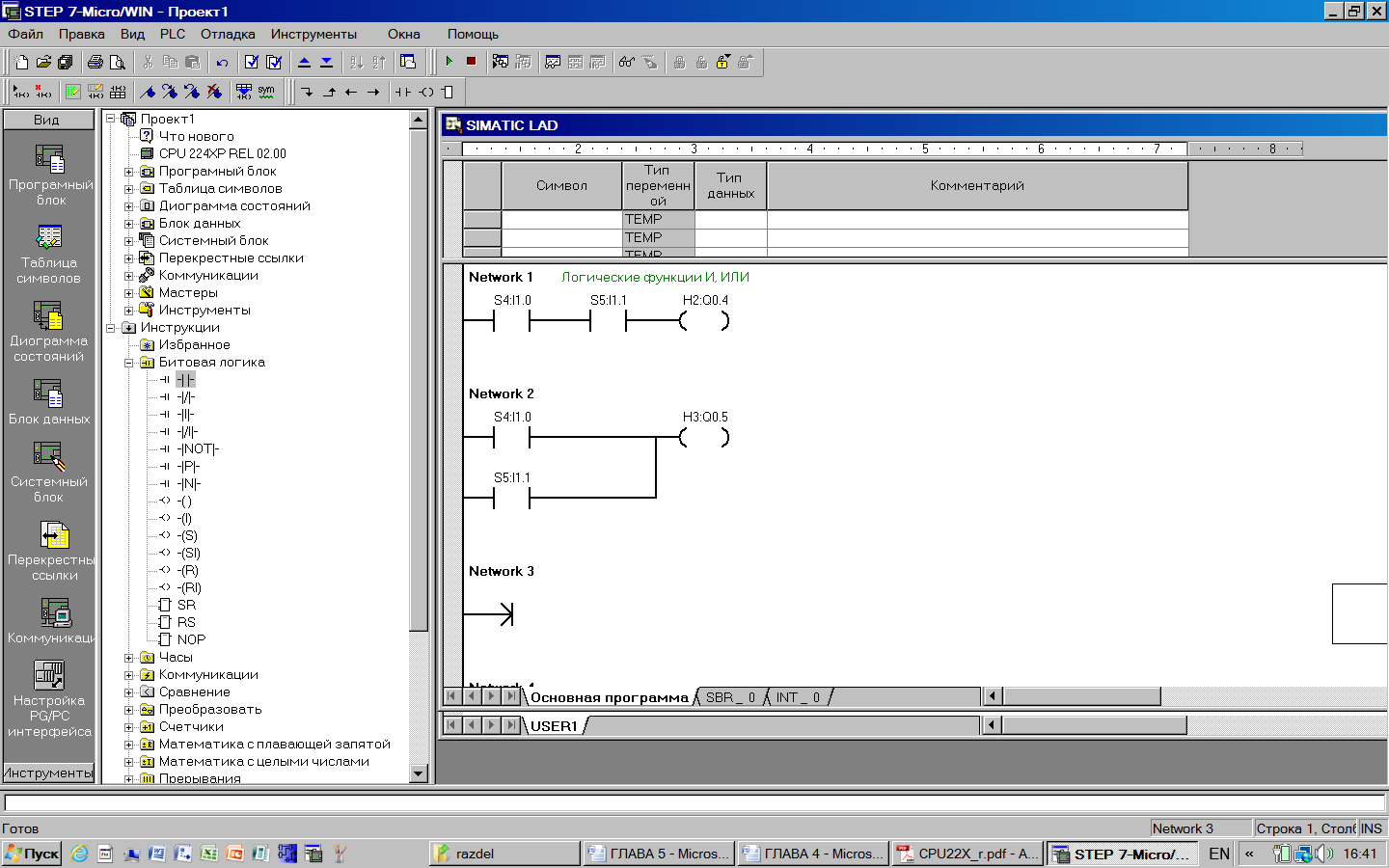Select the H3:Q0.5 coil in Network 2

(x=704, y=437)
